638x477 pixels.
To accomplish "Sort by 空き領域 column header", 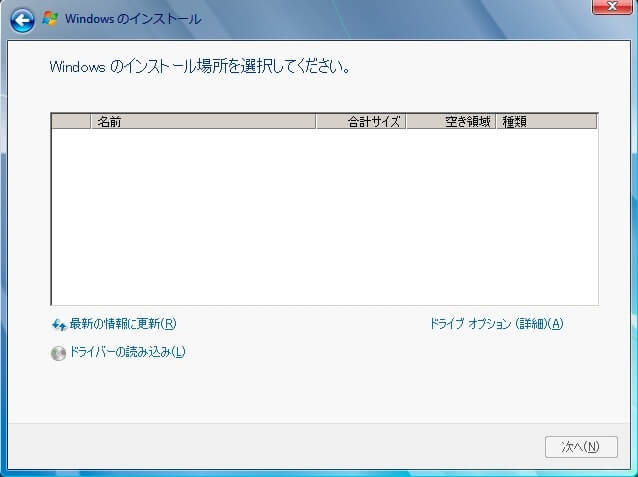I will tap(451, 121).
